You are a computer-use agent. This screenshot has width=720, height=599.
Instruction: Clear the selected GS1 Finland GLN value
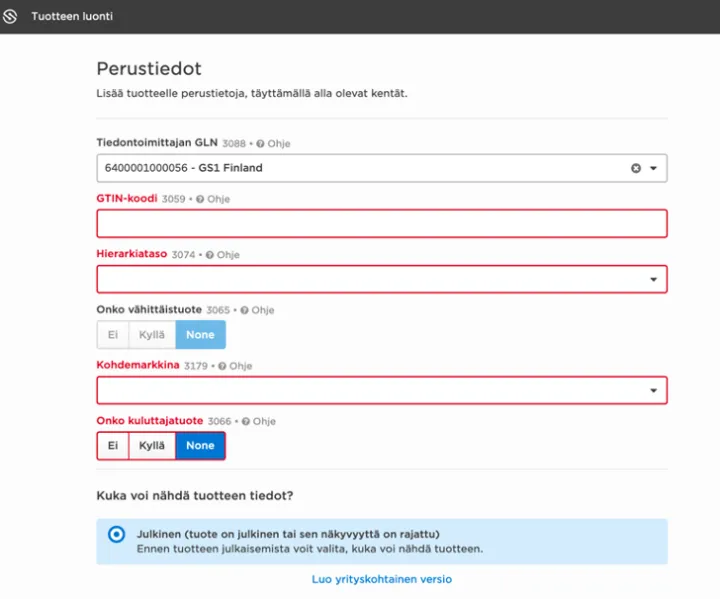(x=635, y=168)
